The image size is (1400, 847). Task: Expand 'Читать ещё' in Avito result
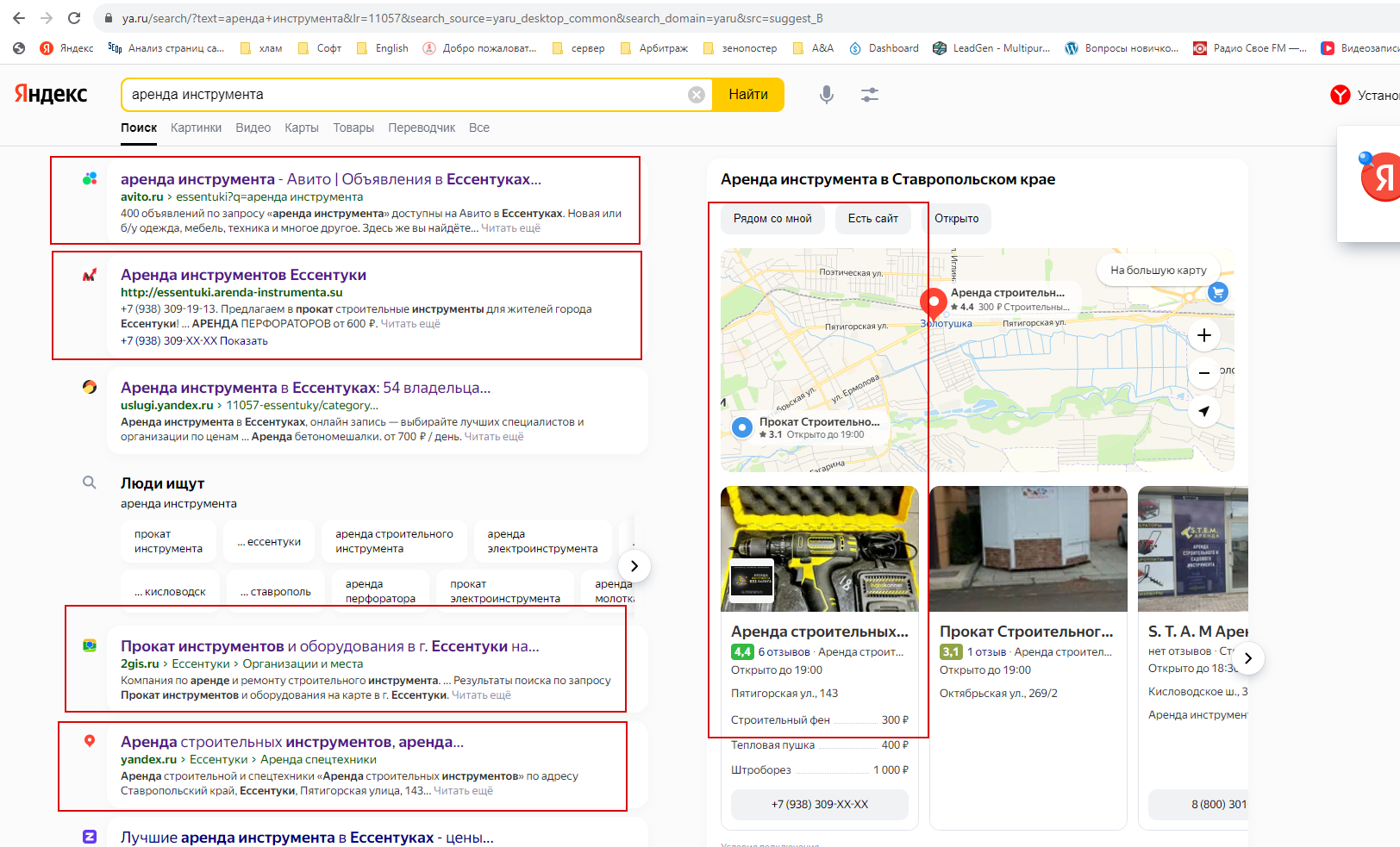tap(510, 228)
